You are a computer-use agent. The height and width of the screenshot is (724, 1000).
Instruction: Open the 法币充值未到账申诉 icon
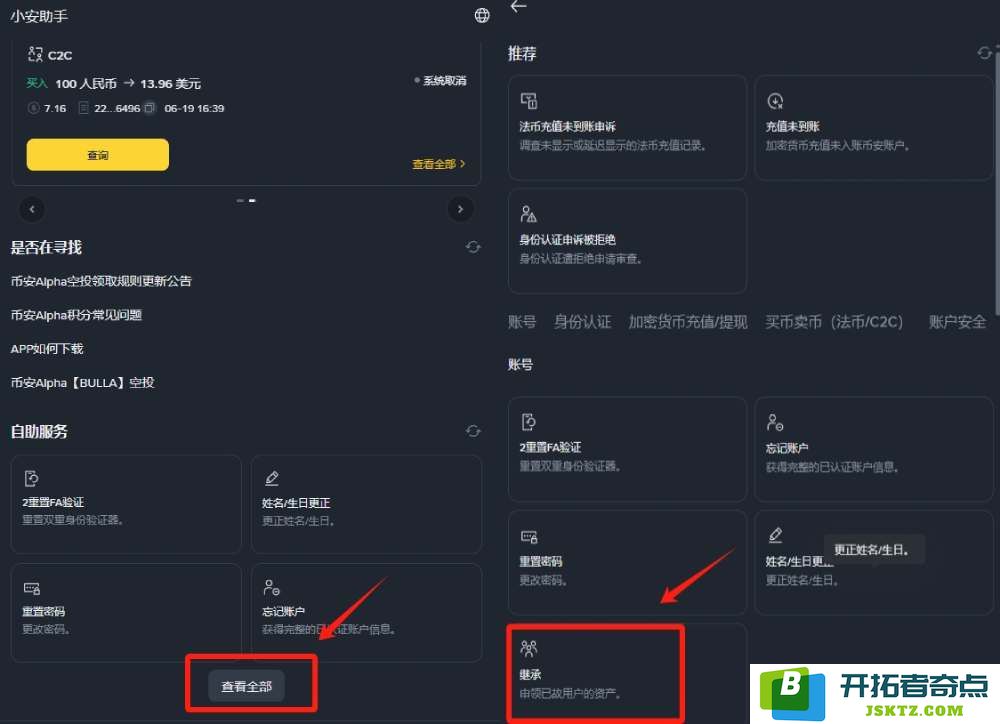pos(529,101)
